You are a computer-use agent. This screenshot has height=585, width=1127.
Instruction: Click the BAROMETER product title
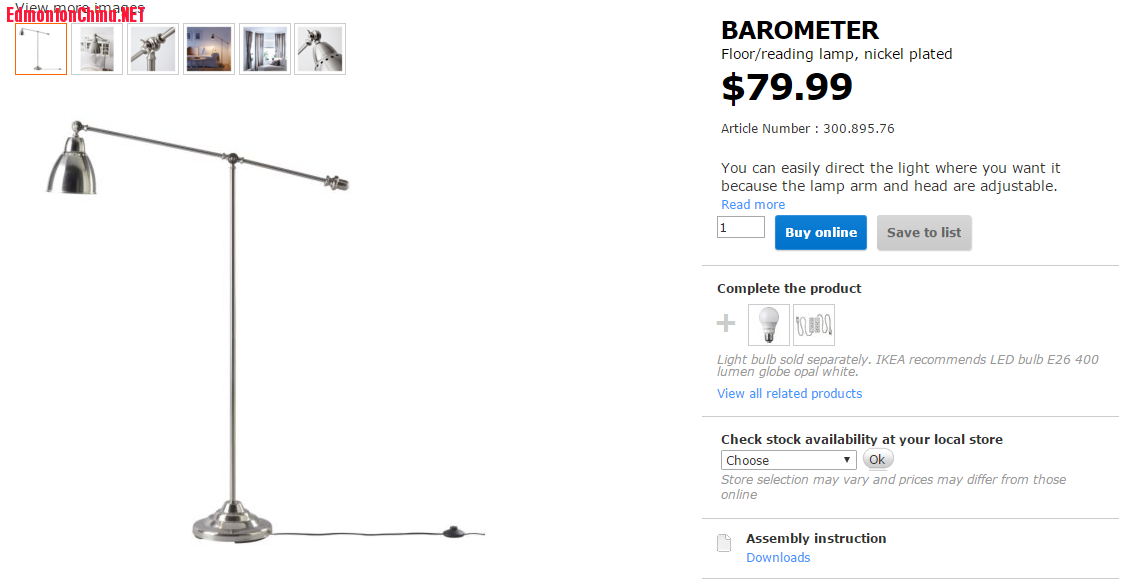click(x=799, y=30)
